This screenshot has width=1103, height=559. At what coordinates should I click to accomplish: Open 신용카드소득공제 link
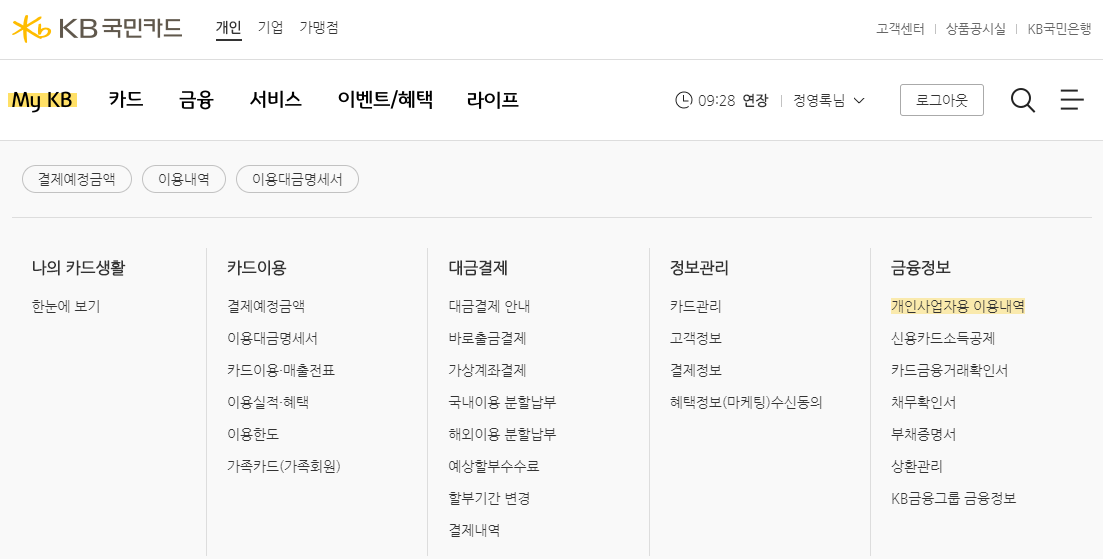943,338
